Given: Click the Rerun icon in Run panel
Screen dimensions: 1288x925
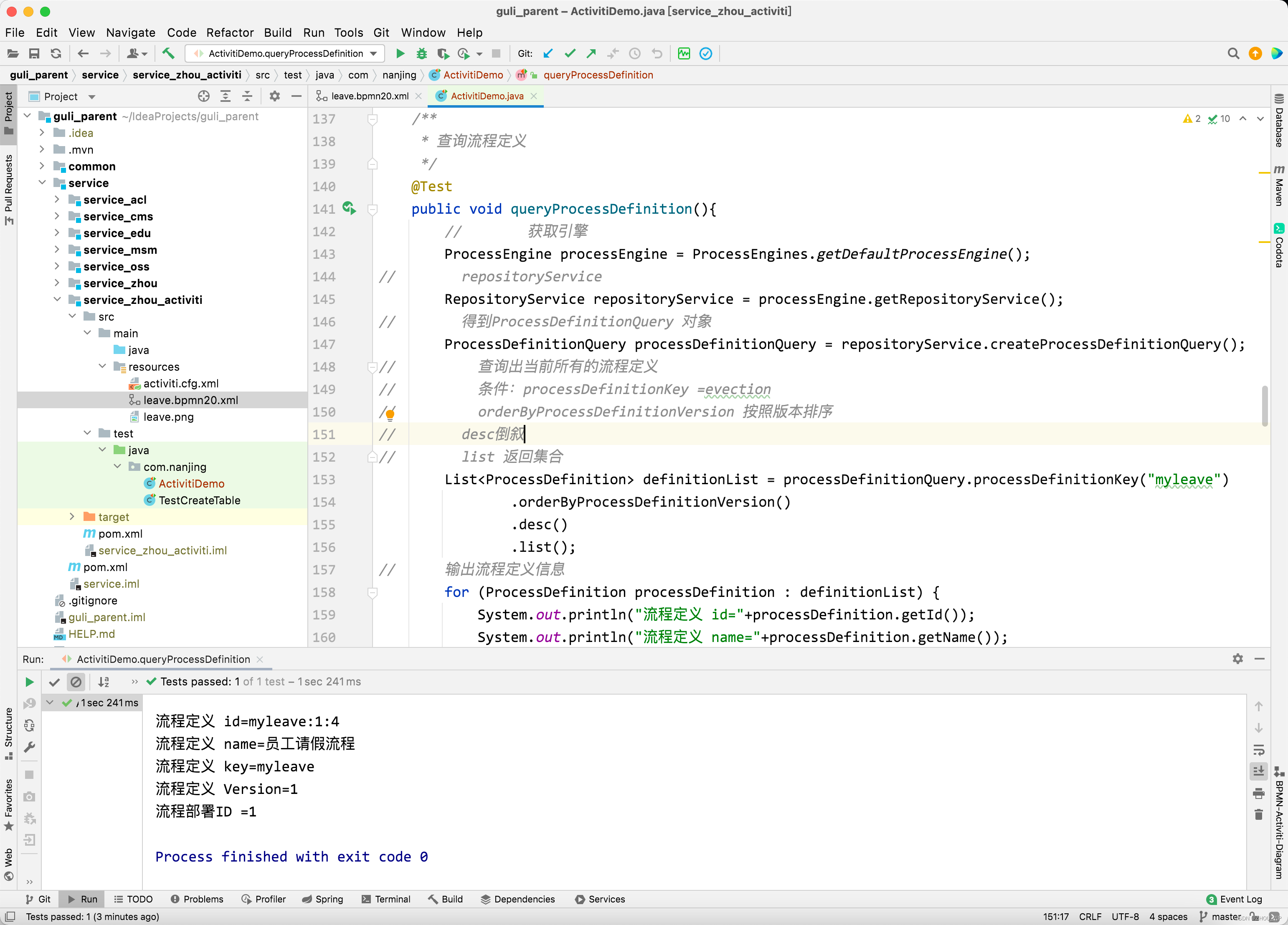Looking at the screenshot, I should (x=30, y=682).
